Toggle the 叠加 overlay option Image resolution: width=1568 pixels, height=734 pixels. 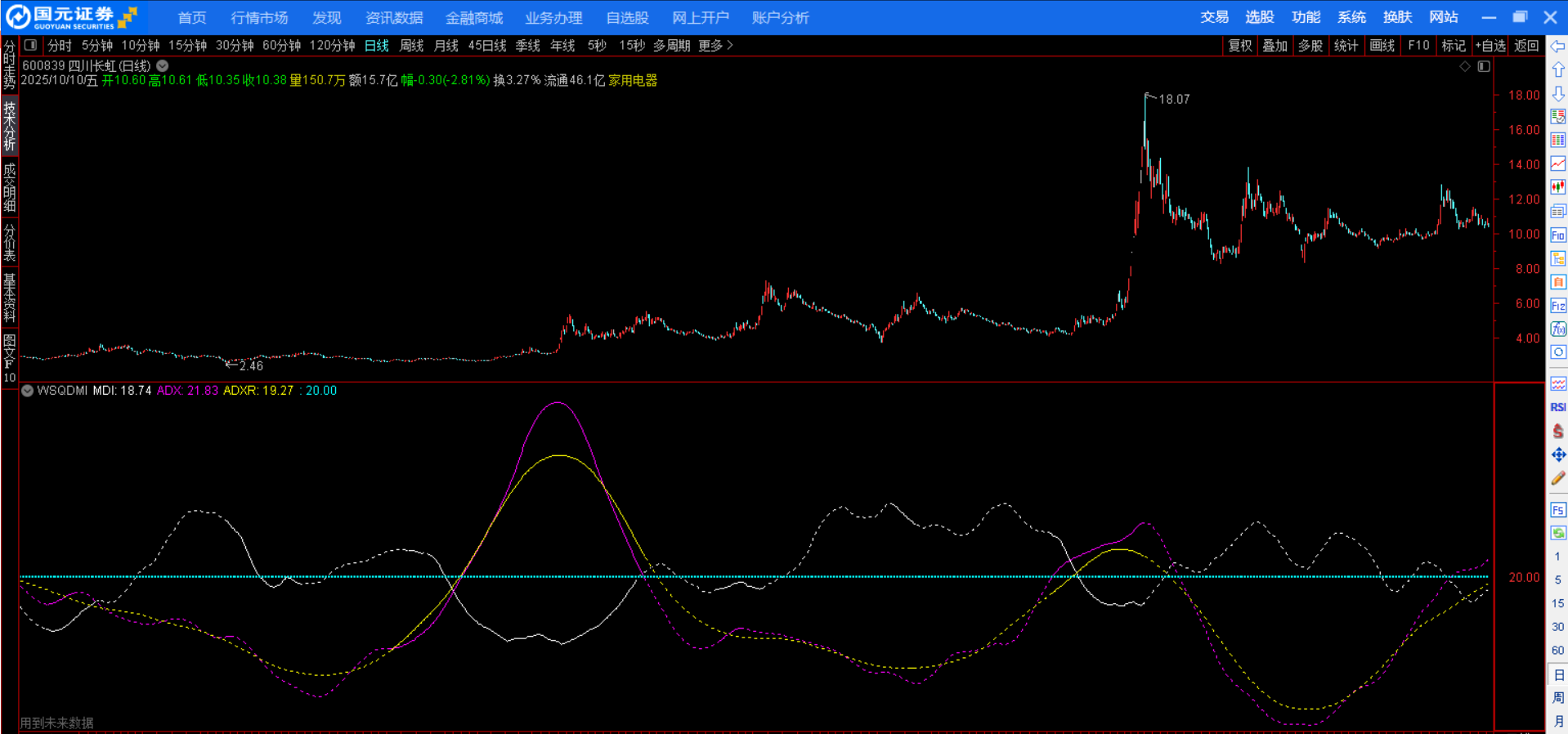click(x=1275, y=46)
